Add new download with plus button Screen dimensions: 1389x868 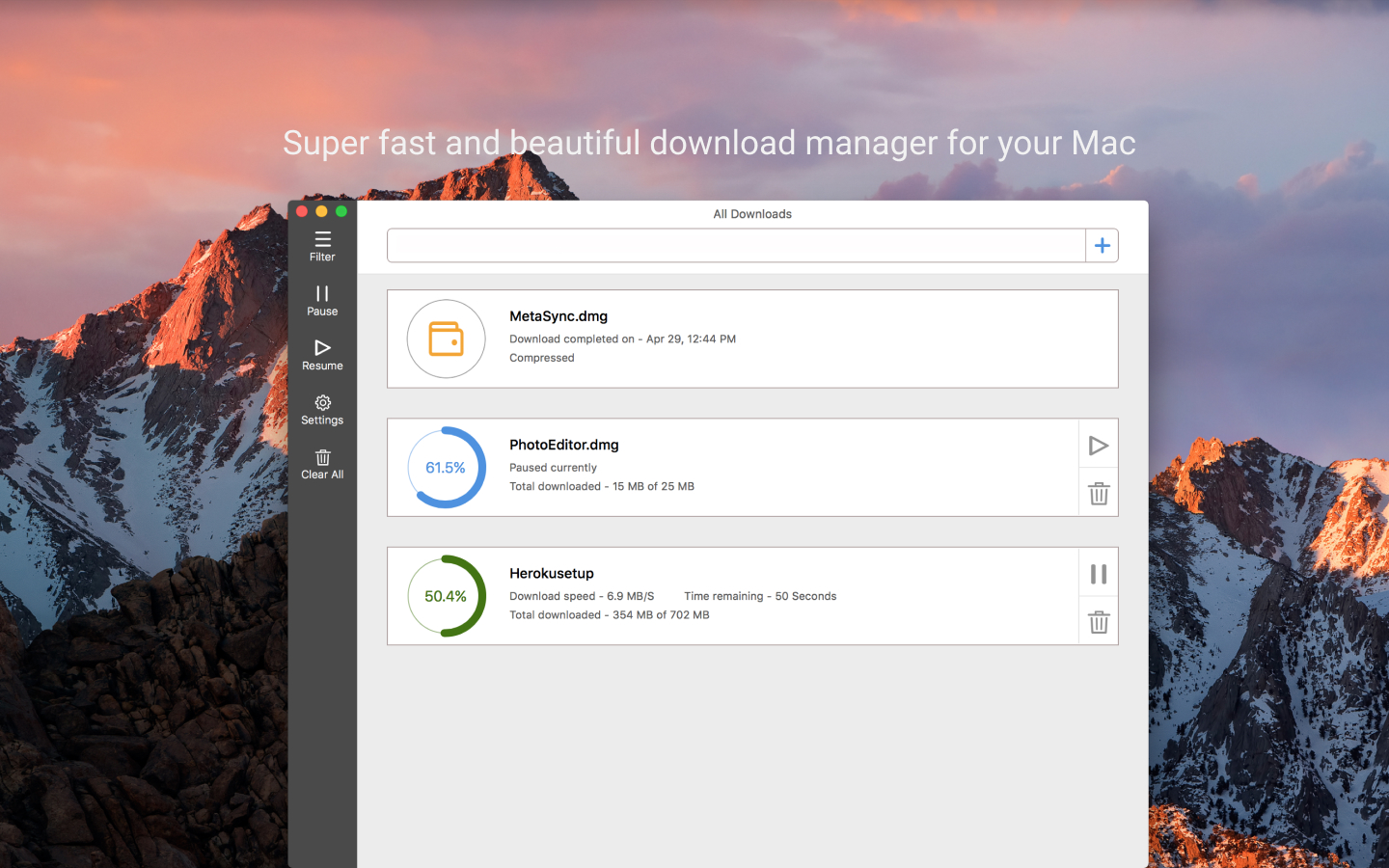pos(1102,246)
